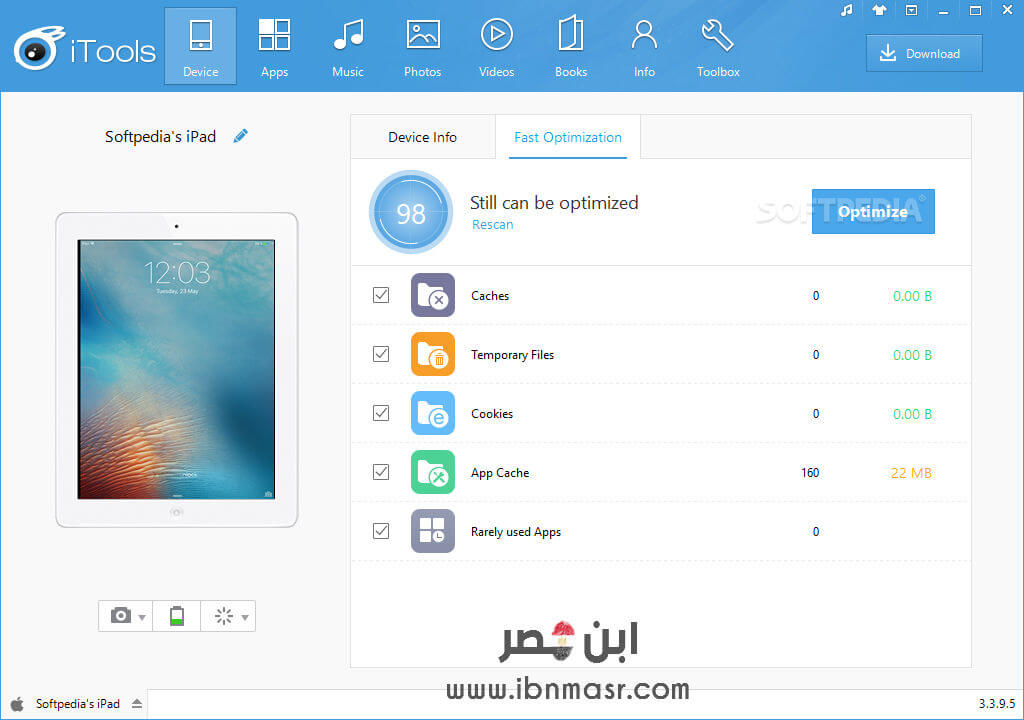Click the Rescan link

(492, 225)
